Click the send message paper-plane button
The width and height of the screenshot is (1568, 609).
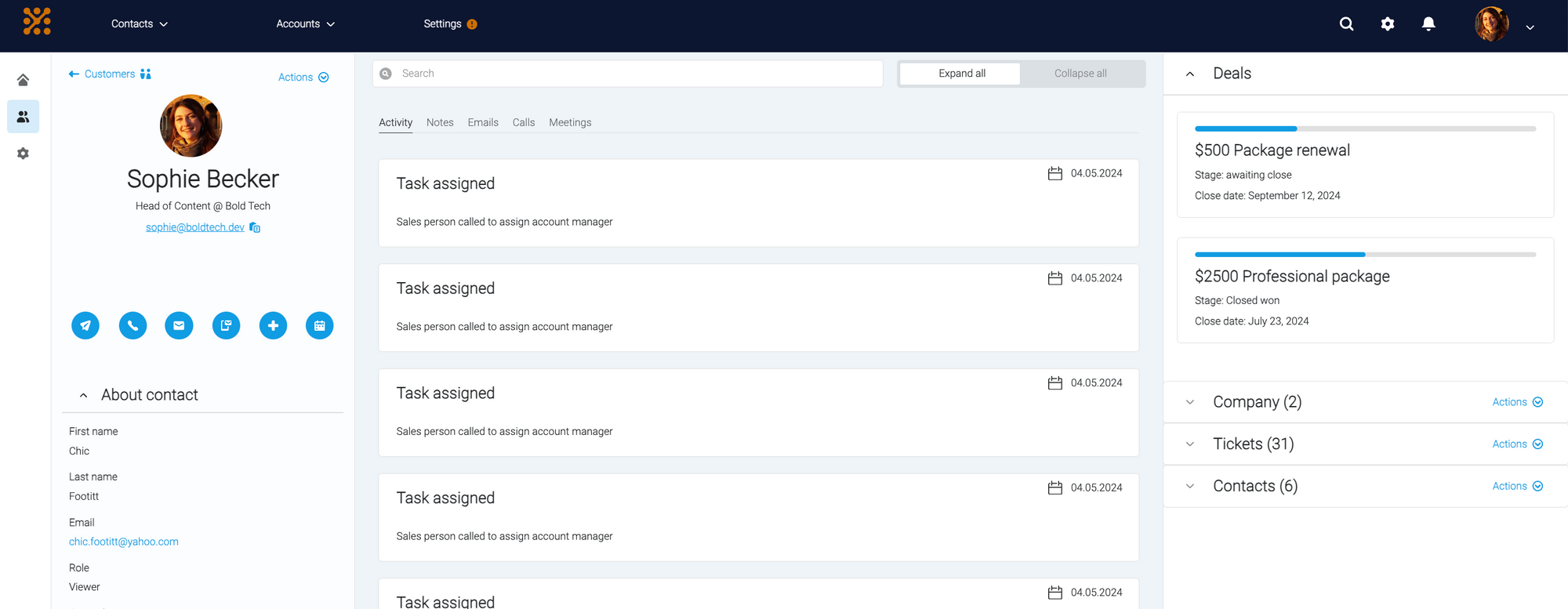pyautogui.click(x=85, y=325)
